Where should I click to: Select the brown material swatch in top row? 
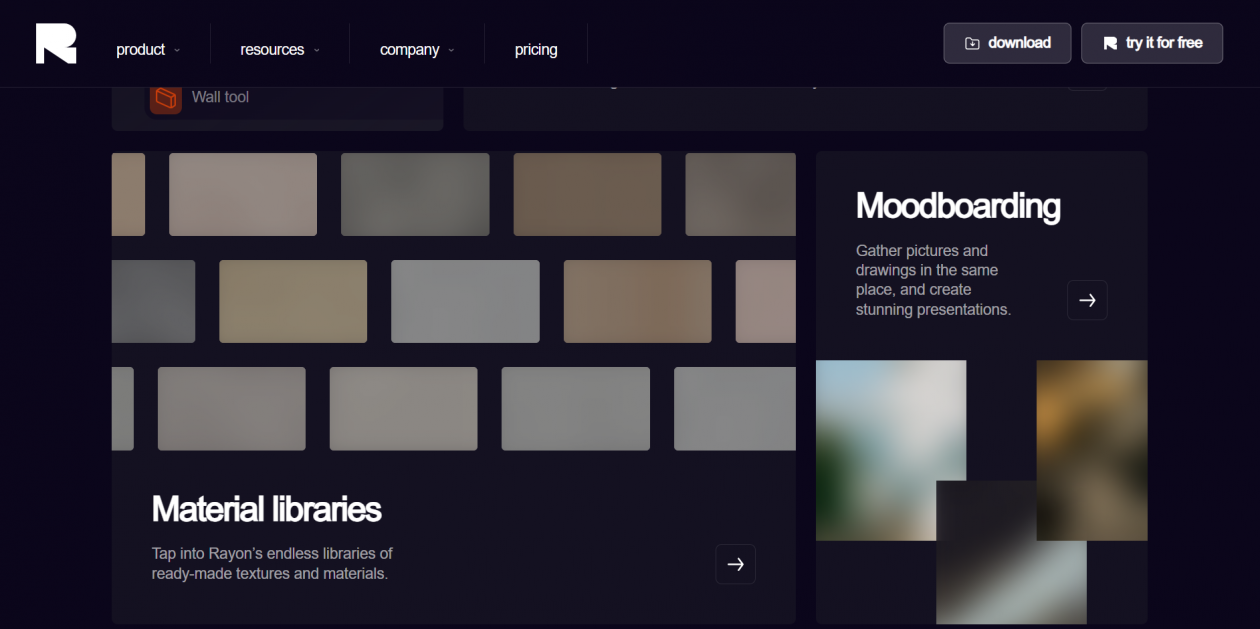coord(587,194)
